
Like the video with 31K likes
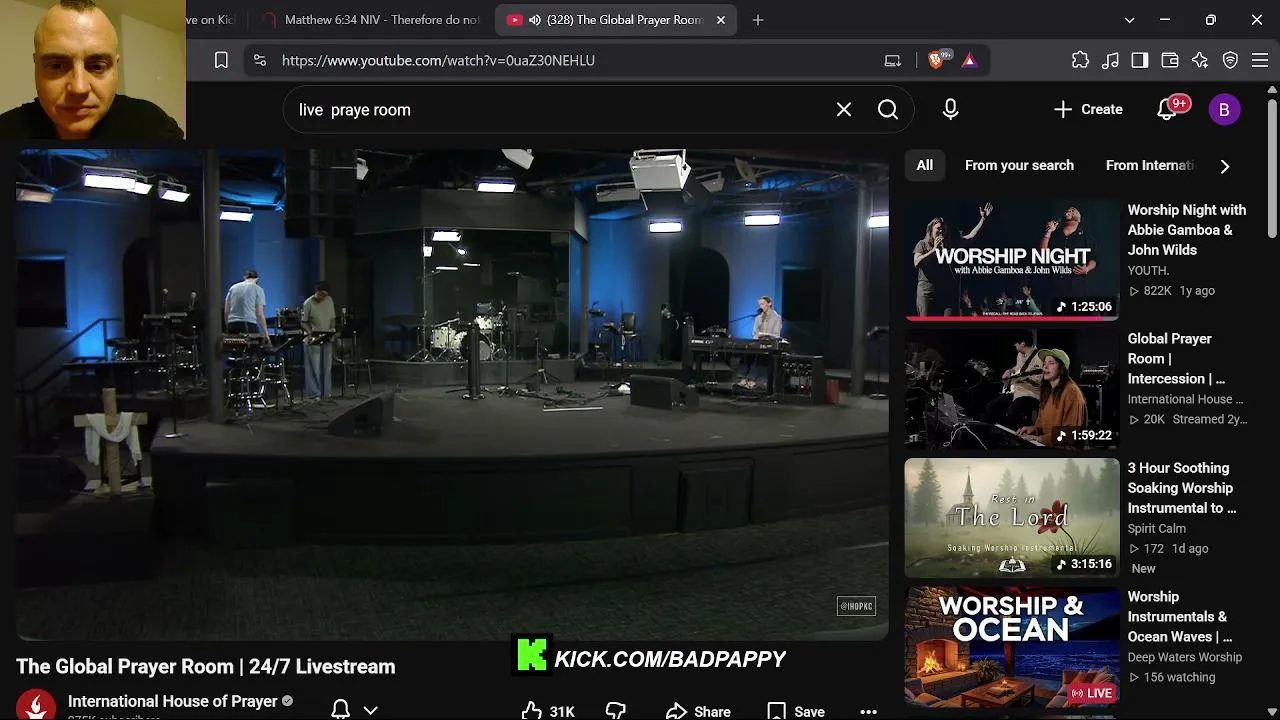548,711
